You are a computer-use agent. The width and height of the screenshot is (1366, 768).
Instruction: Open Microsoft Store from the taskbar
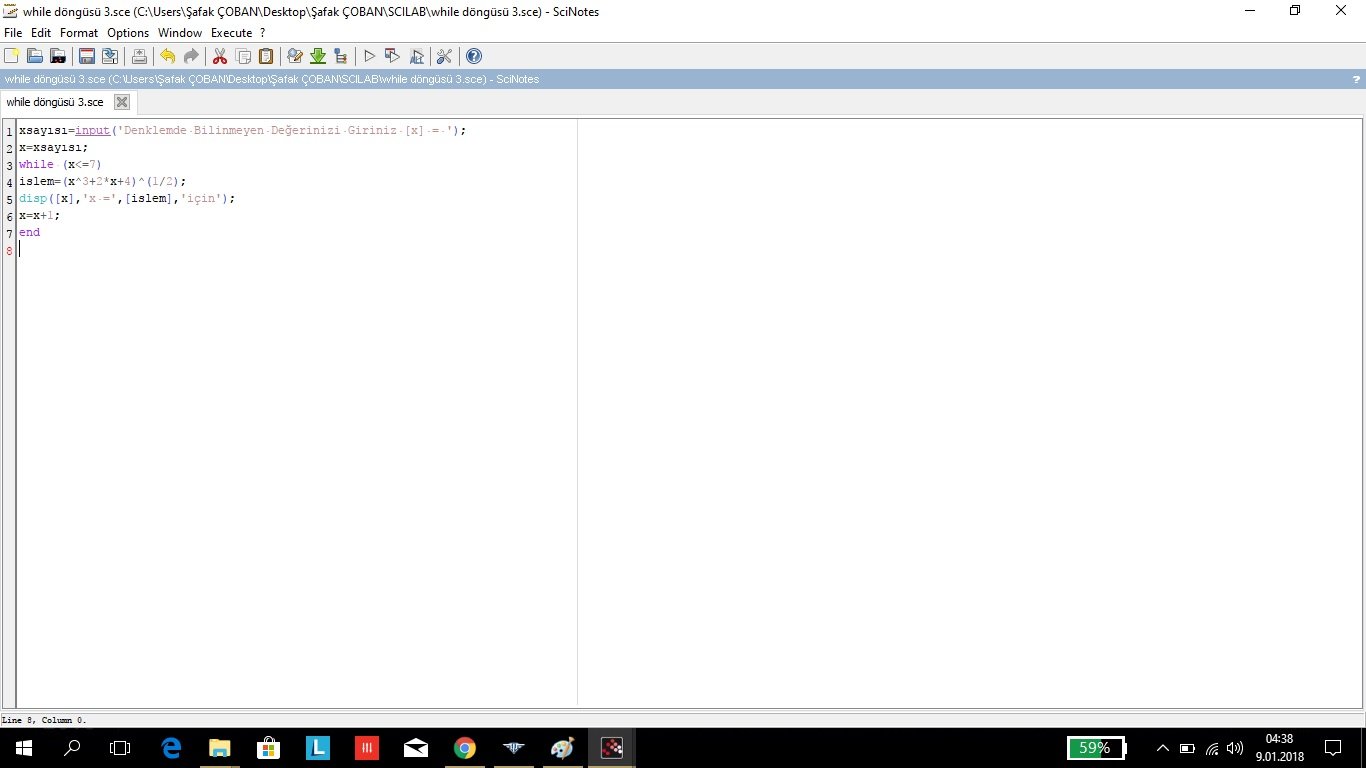click(269, 748)
